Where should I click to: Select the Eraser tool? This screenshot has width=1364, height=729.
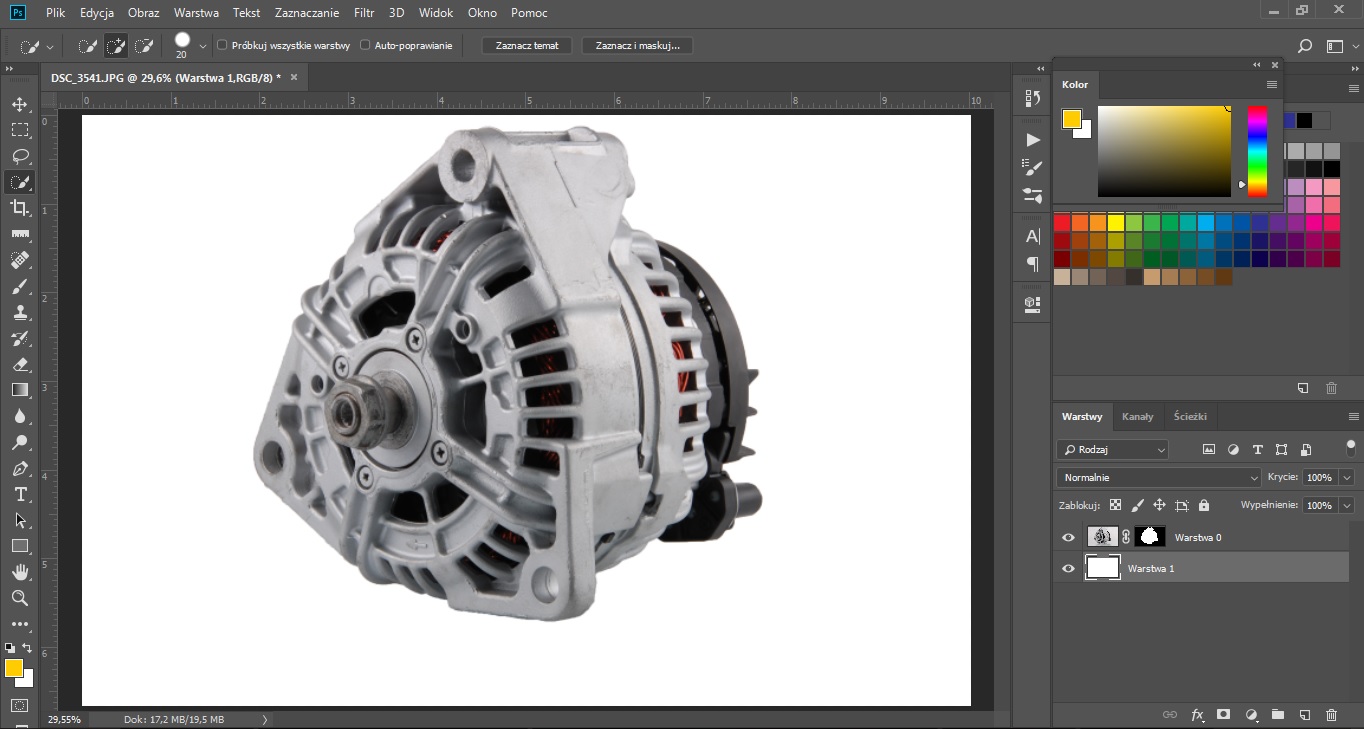pyautogui.click(x=20, y=364)
